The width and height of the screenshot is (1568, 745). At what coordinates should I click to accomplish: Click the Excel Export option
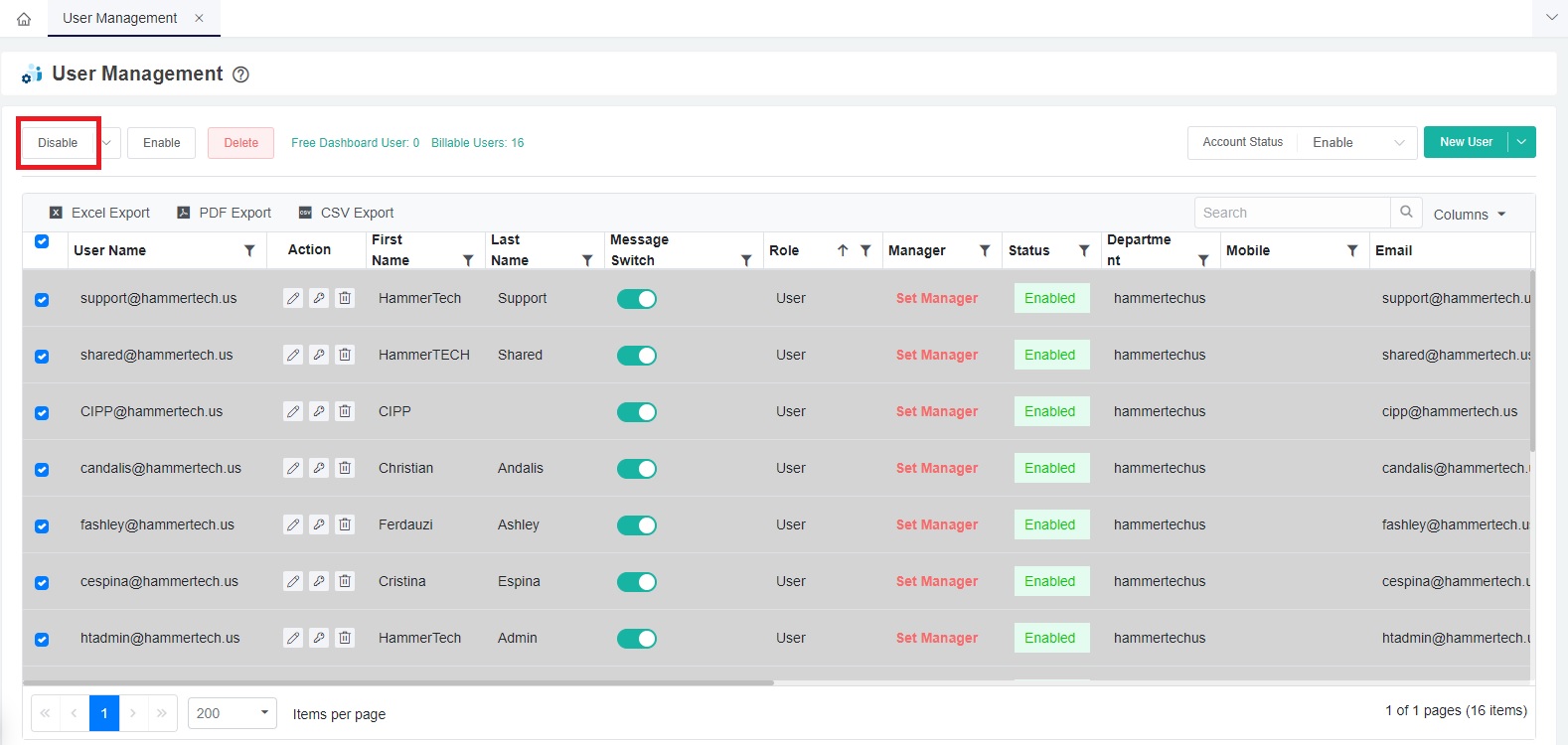pos(99,213)
